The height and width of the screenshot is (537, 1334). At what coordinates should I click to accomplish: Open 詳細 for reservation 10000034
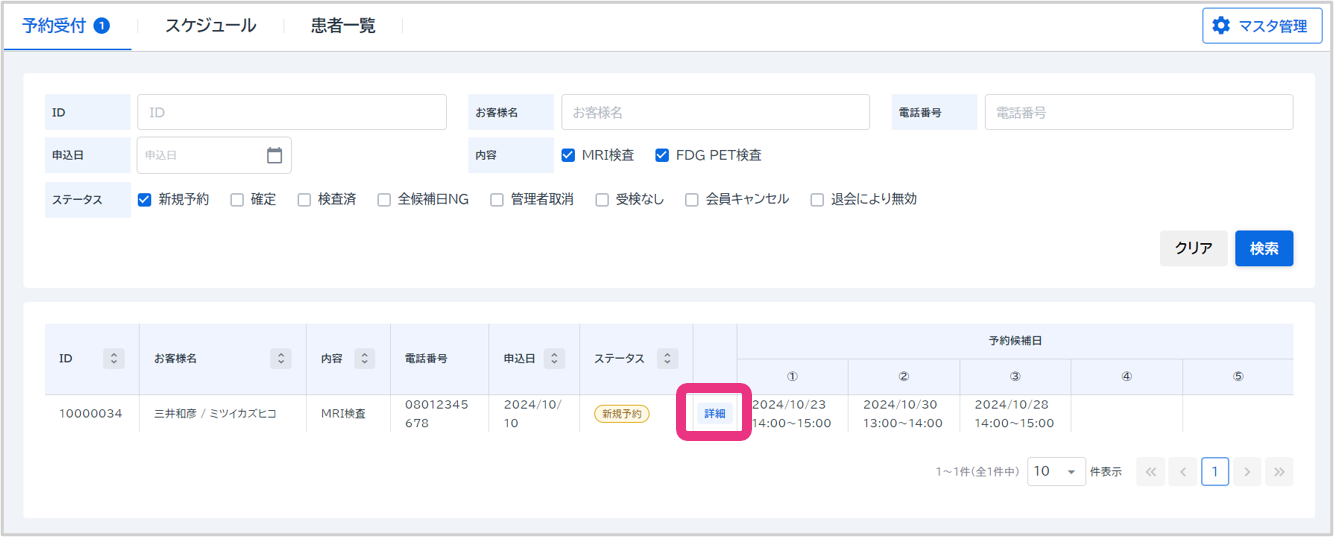click(715, 413)
